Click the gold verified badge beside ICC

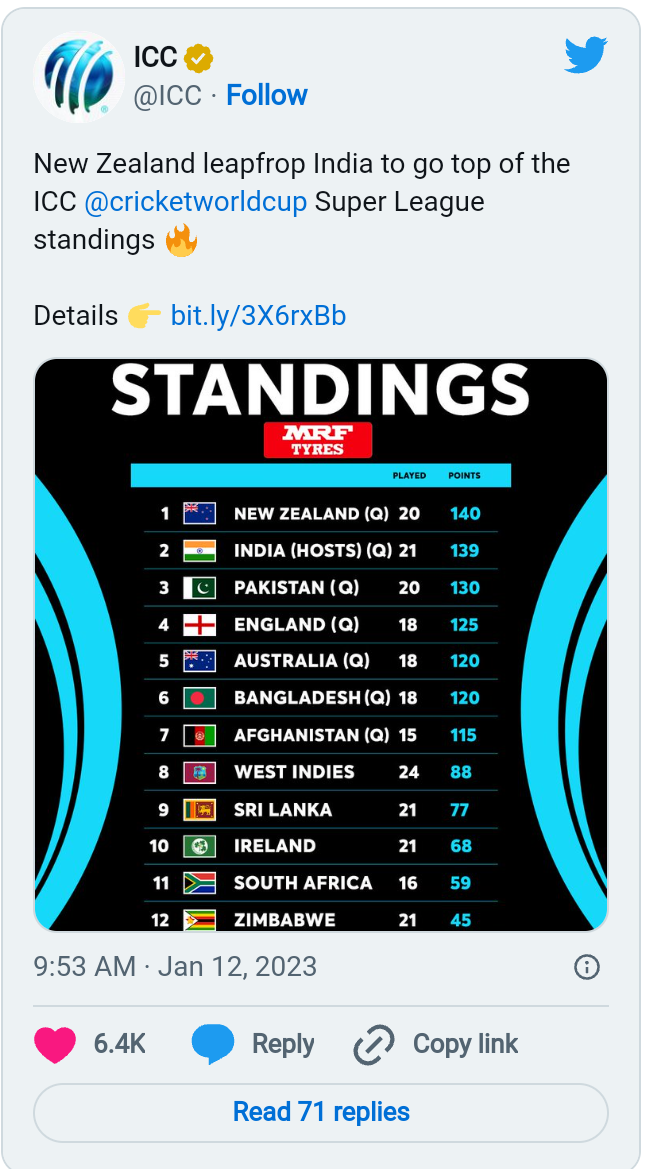pos(199,57)
